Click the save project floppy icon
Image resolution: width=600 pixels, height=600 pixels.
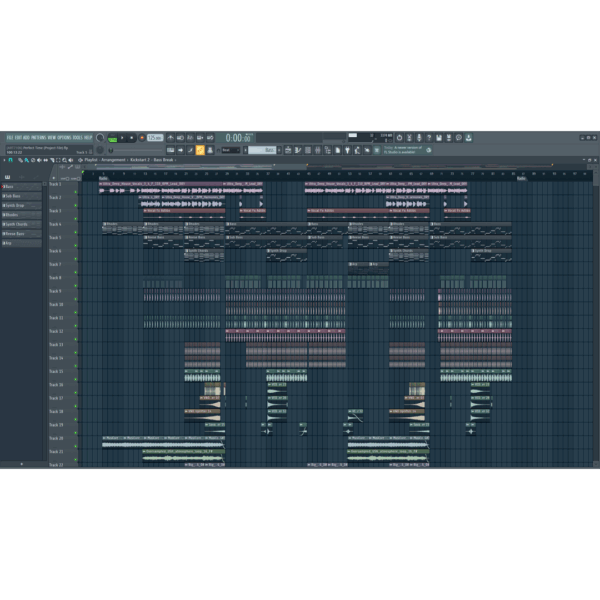pos(439,138)
